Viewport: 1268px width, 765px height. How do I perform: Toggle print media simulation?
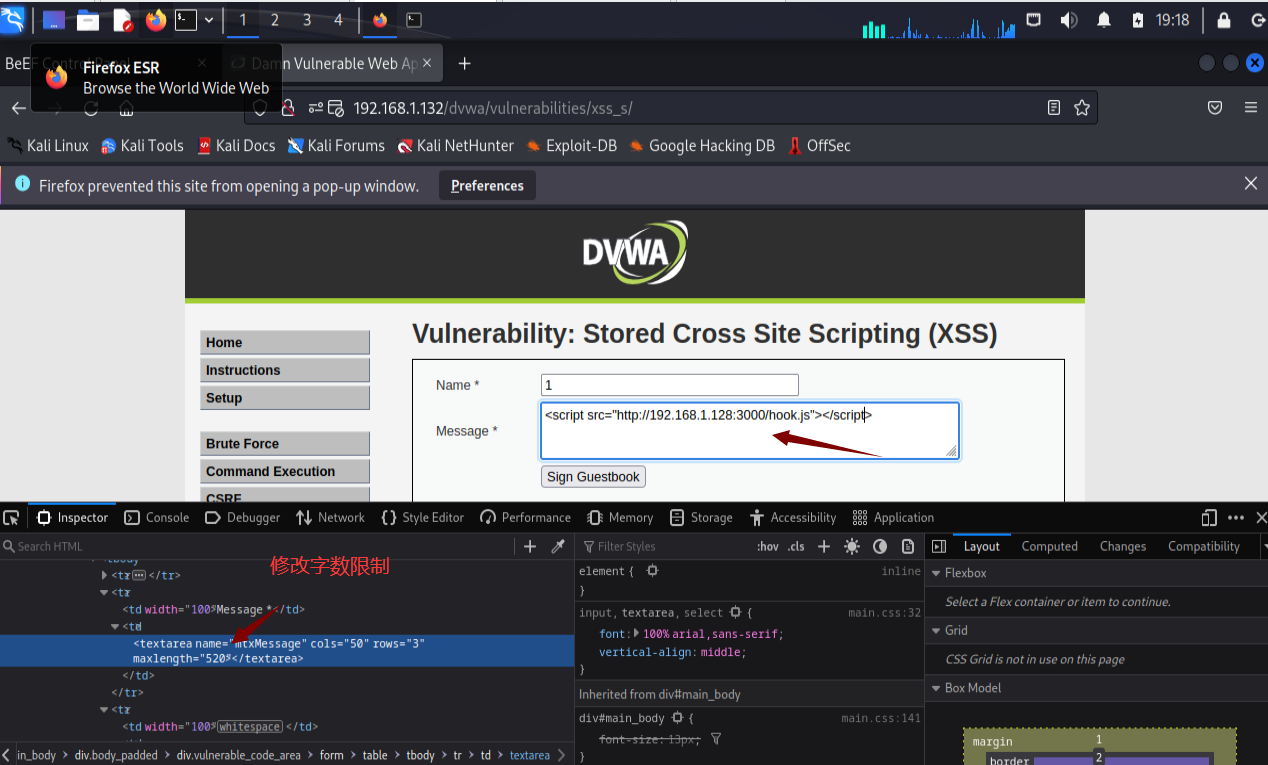pos(908,546)
